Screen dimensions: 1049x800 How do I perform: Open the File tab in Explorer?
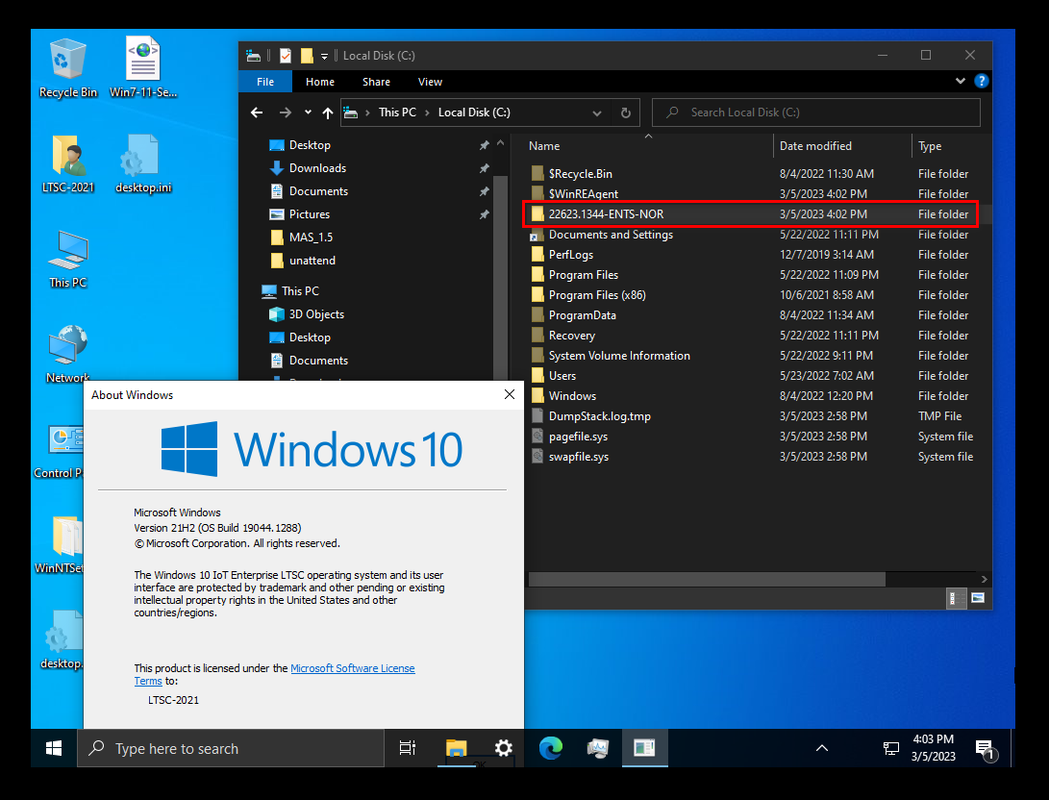[x=265, y=82]
